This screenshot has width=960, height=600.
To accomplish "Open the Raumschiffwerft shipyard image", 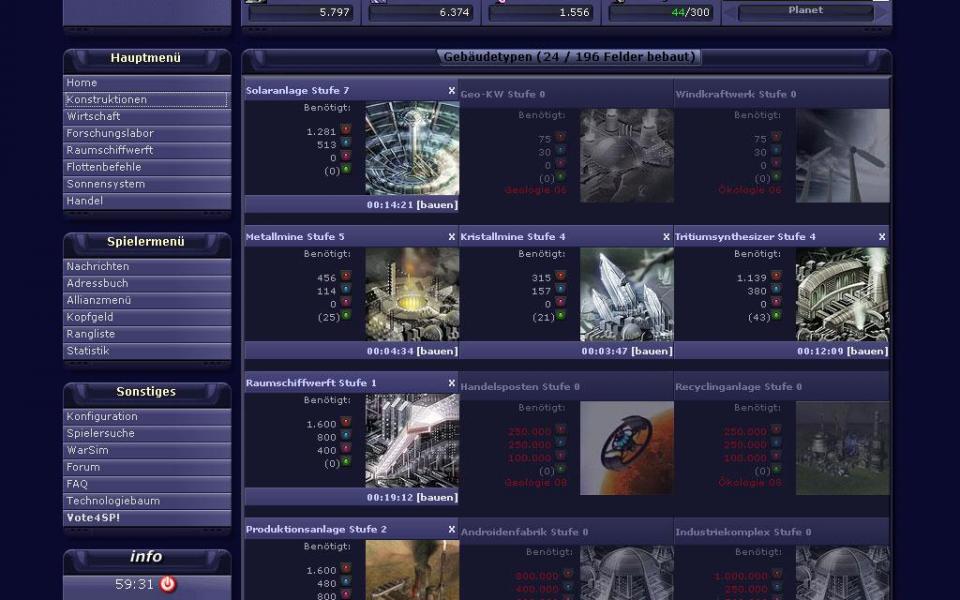I will click(412, 441).
